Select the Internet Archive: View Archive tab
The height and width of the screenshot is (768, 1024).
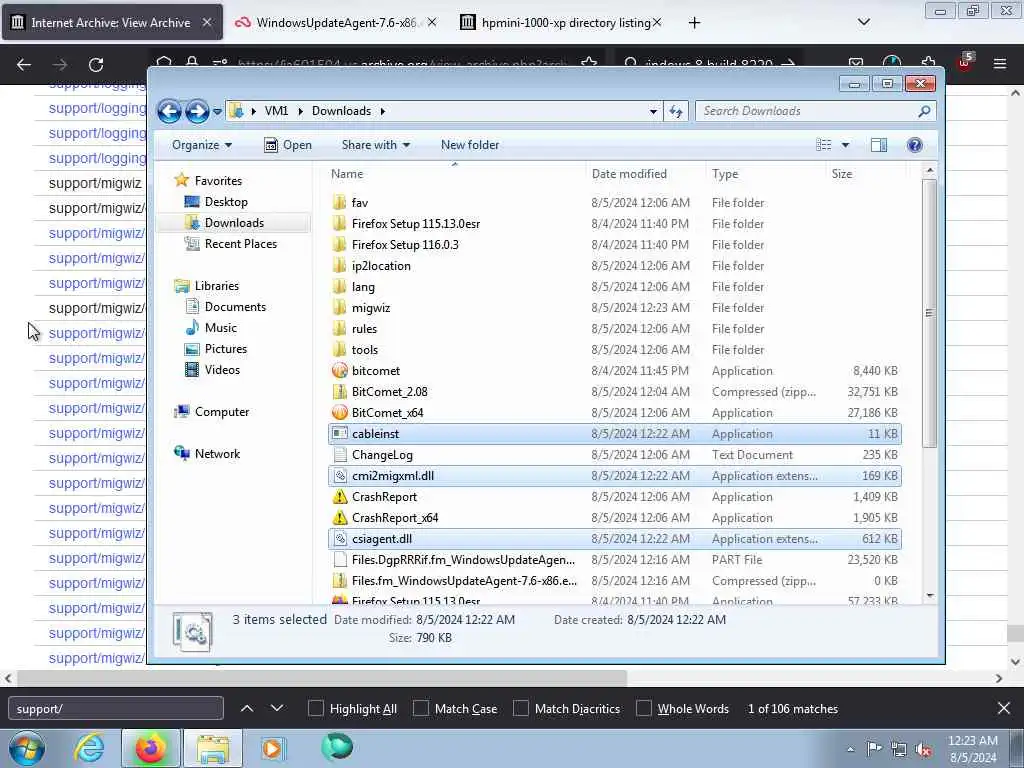coord(112,22)
